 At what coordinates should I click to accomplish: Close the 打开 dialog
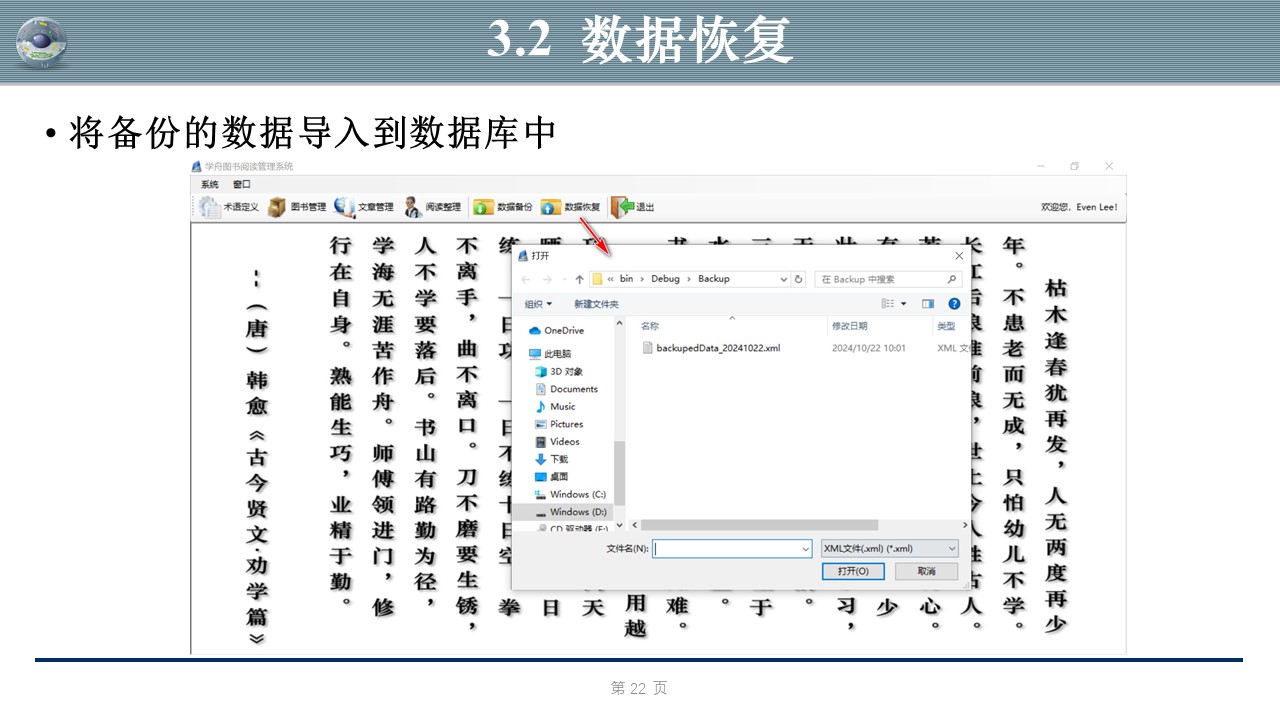pos(958,255)
